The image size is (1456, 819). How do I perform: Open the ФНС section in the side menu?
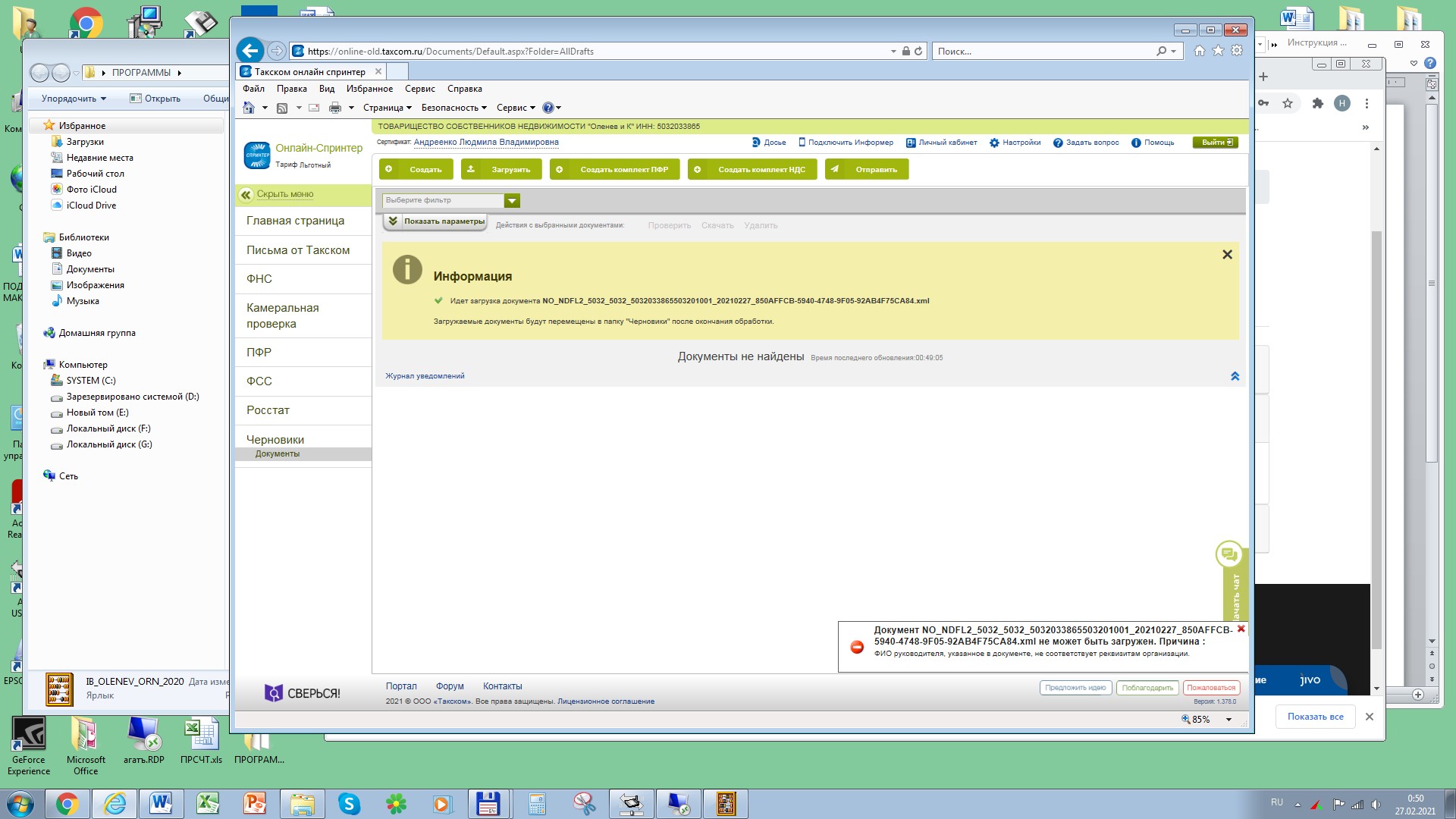coord(259,279)
